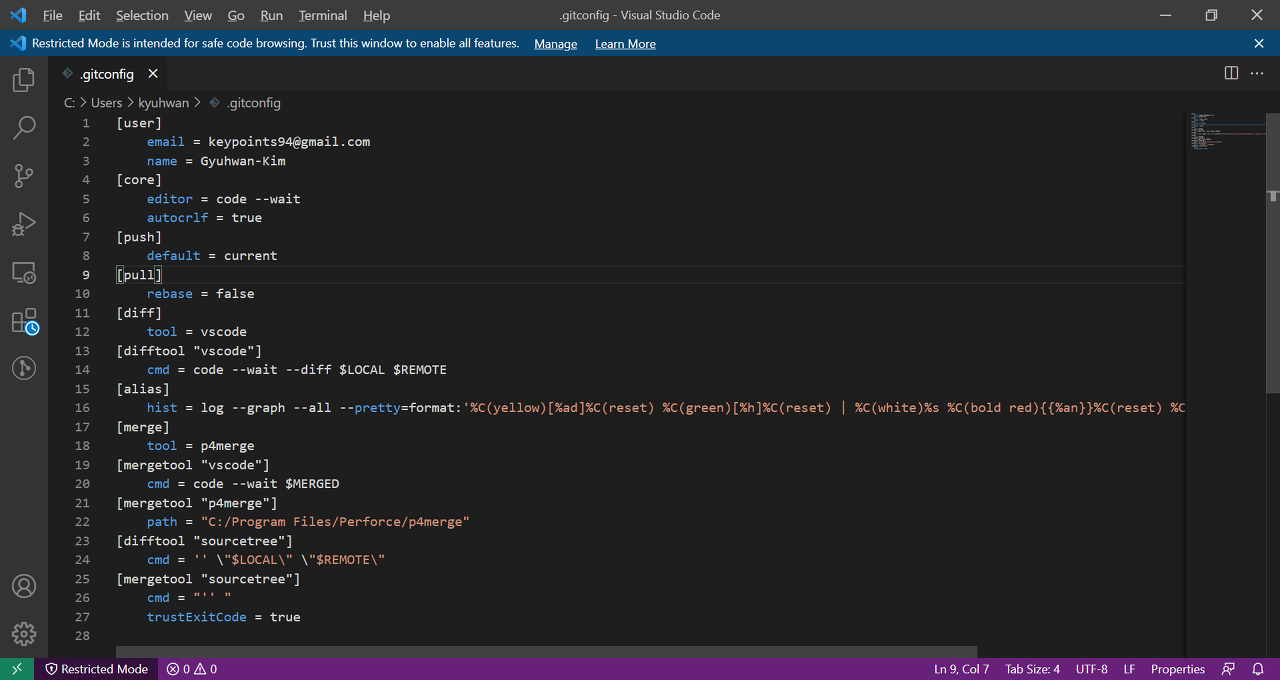Click the feedback icon in status bar

1229,669
